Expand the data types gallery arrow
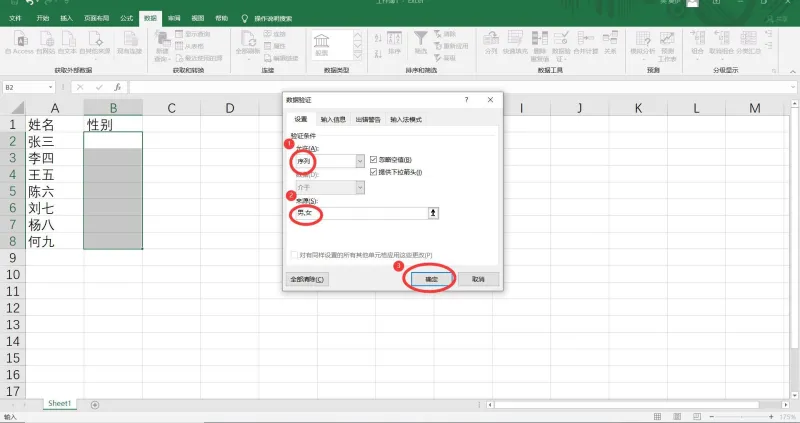The width and height of the screenshot is (800, 423). [358, 56]
